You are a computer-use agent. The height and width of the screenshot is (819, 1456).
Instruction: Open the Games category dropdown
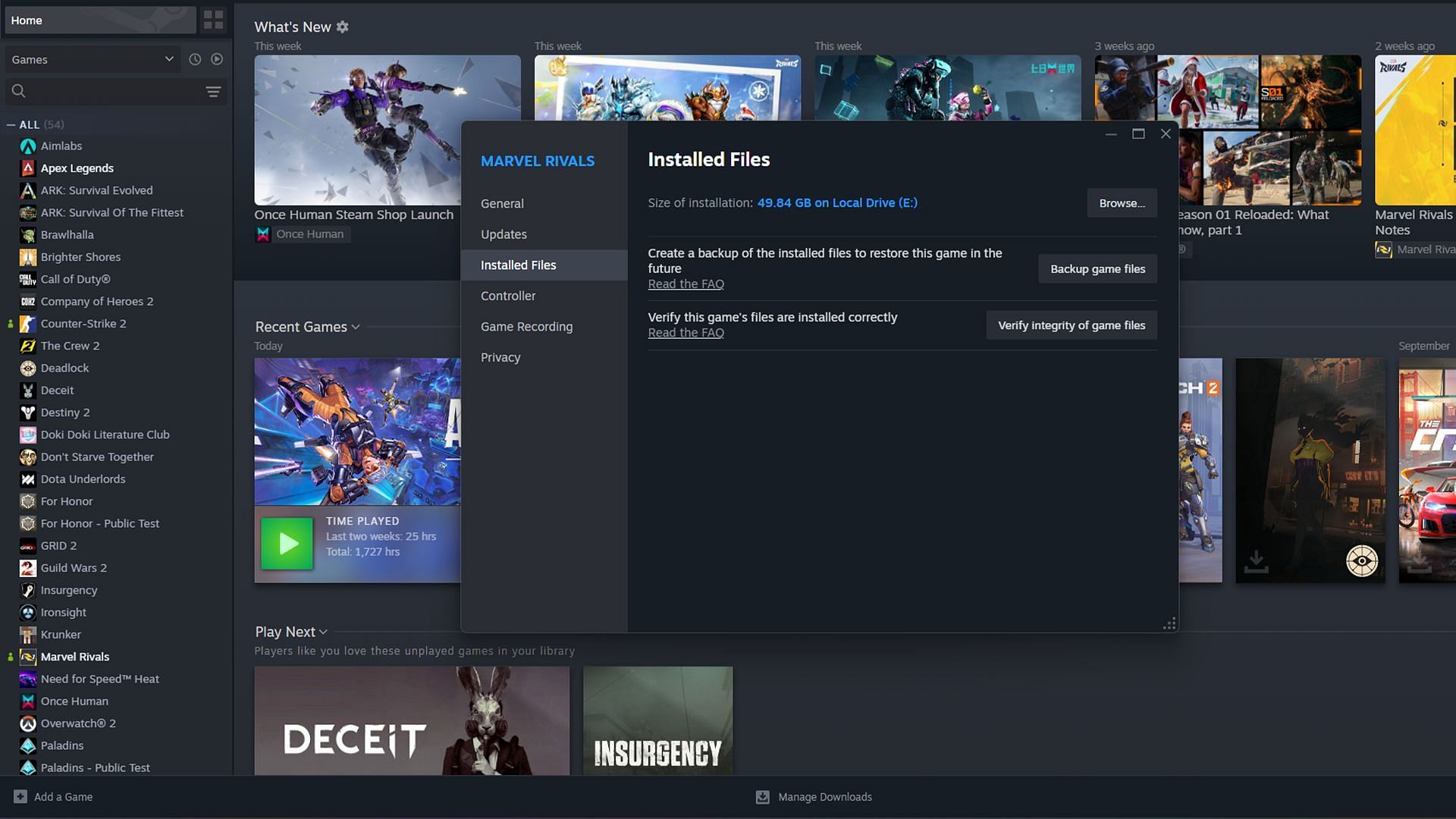point(93,59)
